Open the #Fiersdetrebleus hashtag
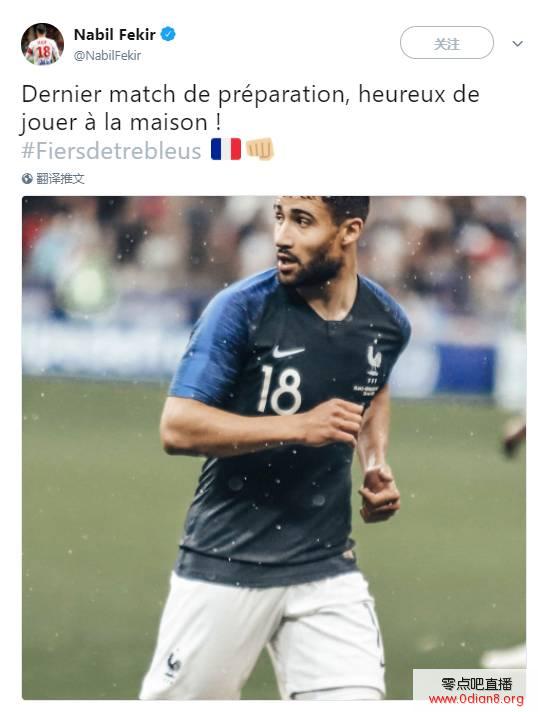This screenshot has height=712, width=538. click(111, 150)
